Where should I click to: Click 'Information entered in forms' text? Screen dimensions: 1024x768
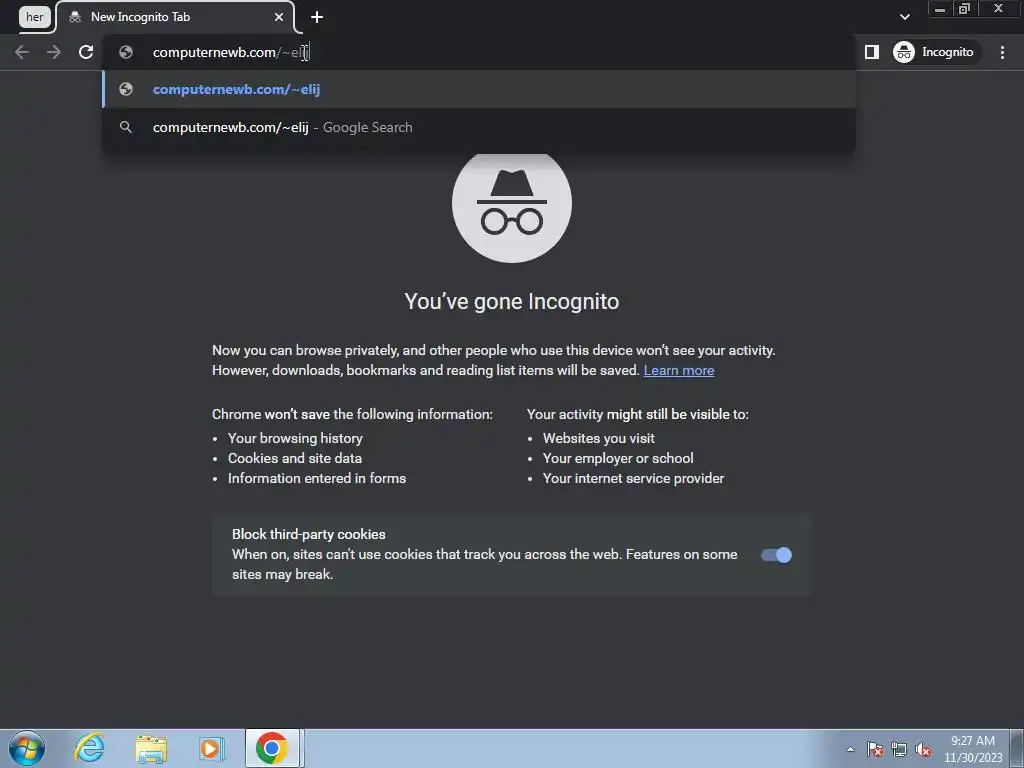click(317, 479)
